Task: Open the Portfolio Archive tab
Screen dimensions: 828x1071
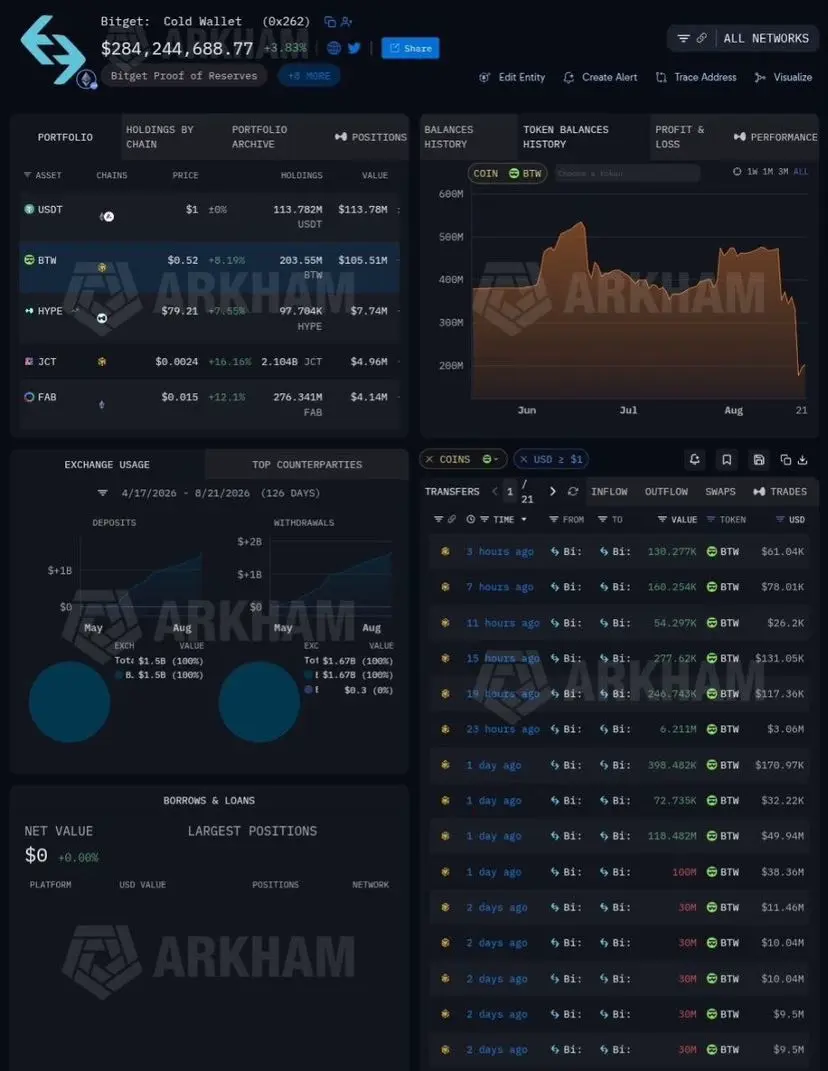Action: coord(260,137)
